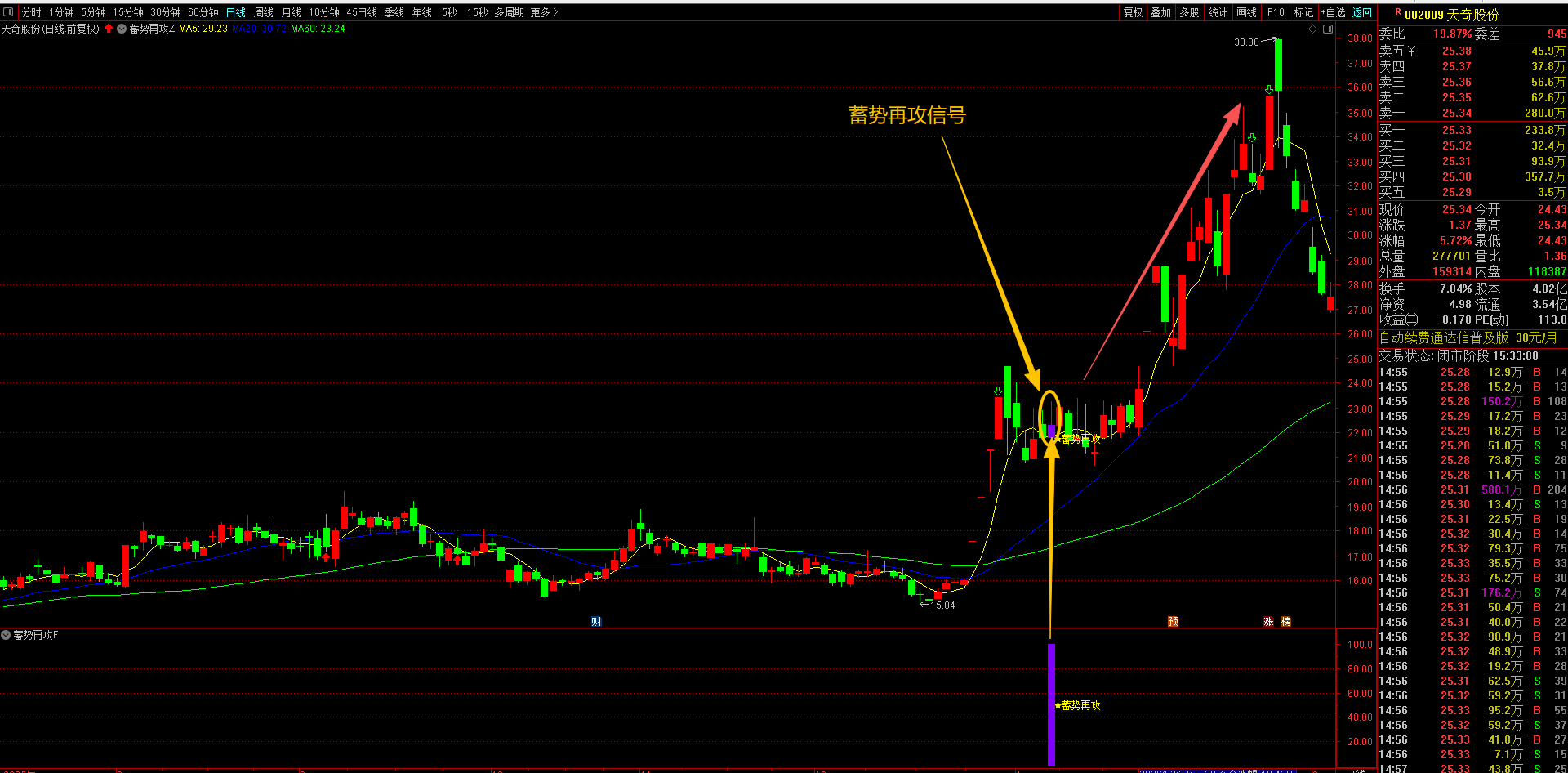
Task: Select the 30分钟 period tab
Action: [x=166, y=12]
